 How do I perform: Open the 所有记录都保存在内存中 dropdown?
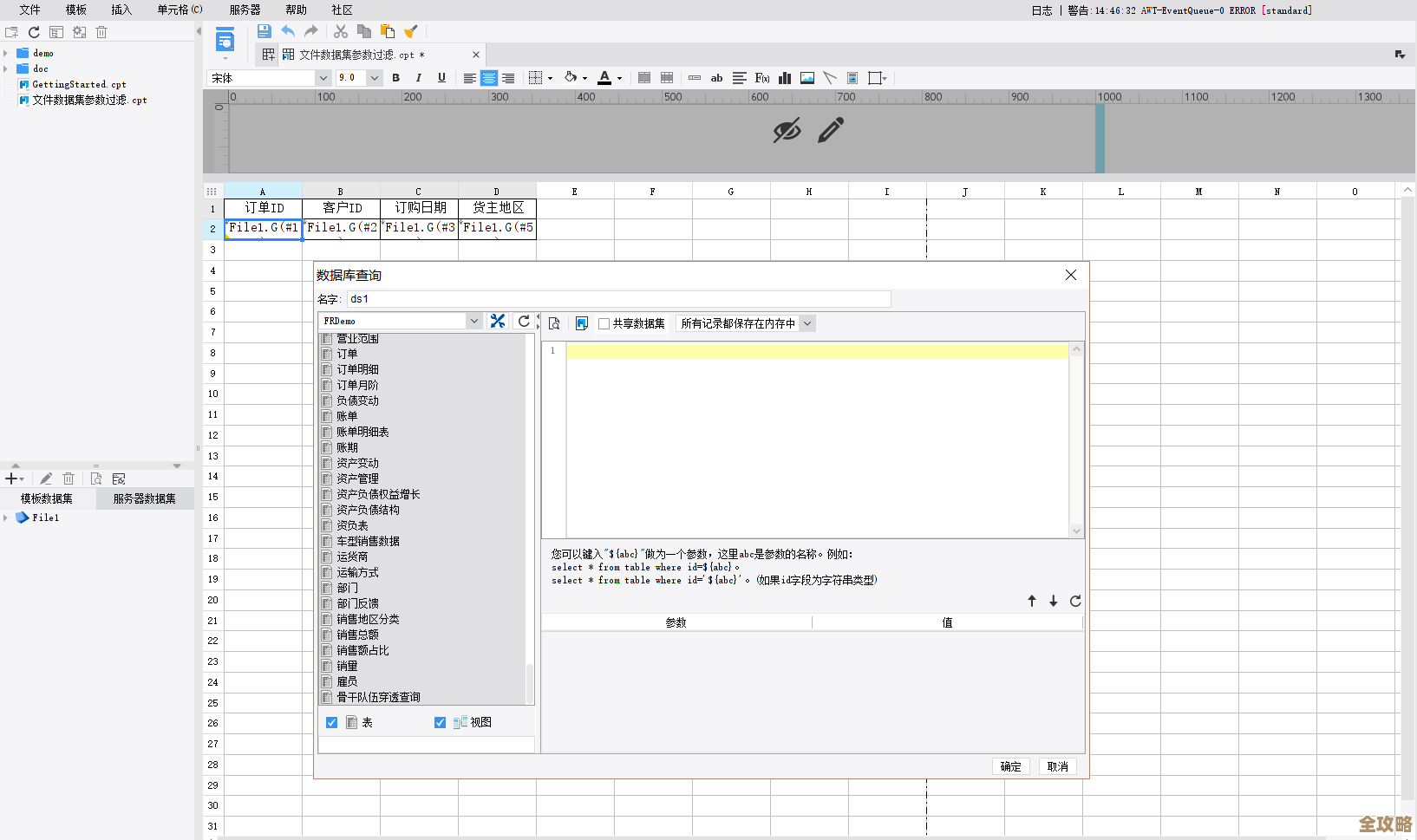(x=806, y=322)
